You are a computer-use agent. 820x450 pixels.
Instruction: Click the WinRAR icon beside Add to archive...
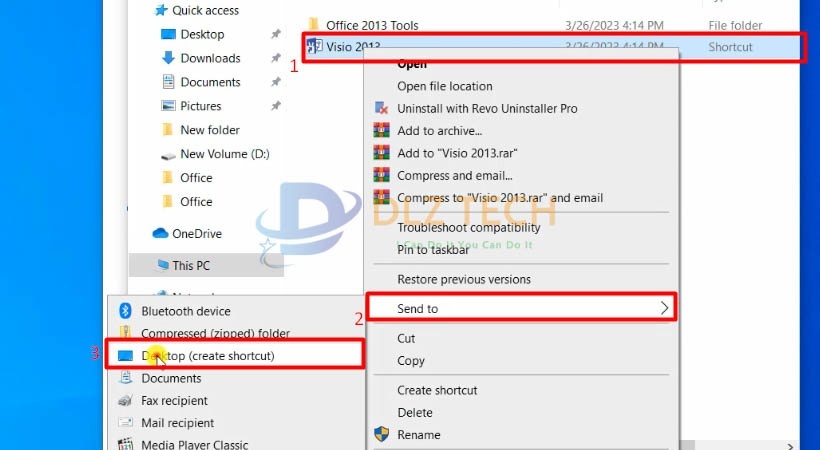pos(381,130)
